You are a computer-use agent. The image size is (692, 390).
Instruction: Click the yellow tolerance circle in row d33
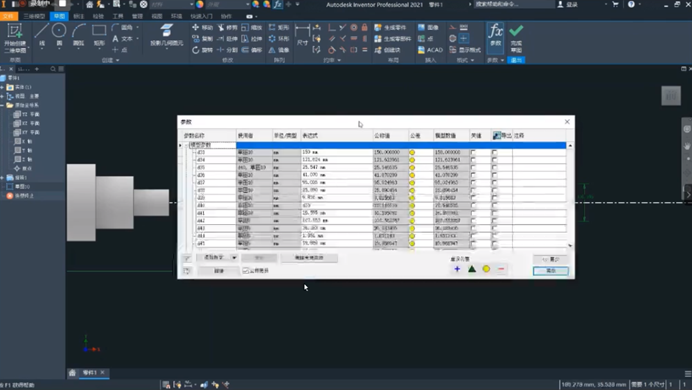coord(412,152)
